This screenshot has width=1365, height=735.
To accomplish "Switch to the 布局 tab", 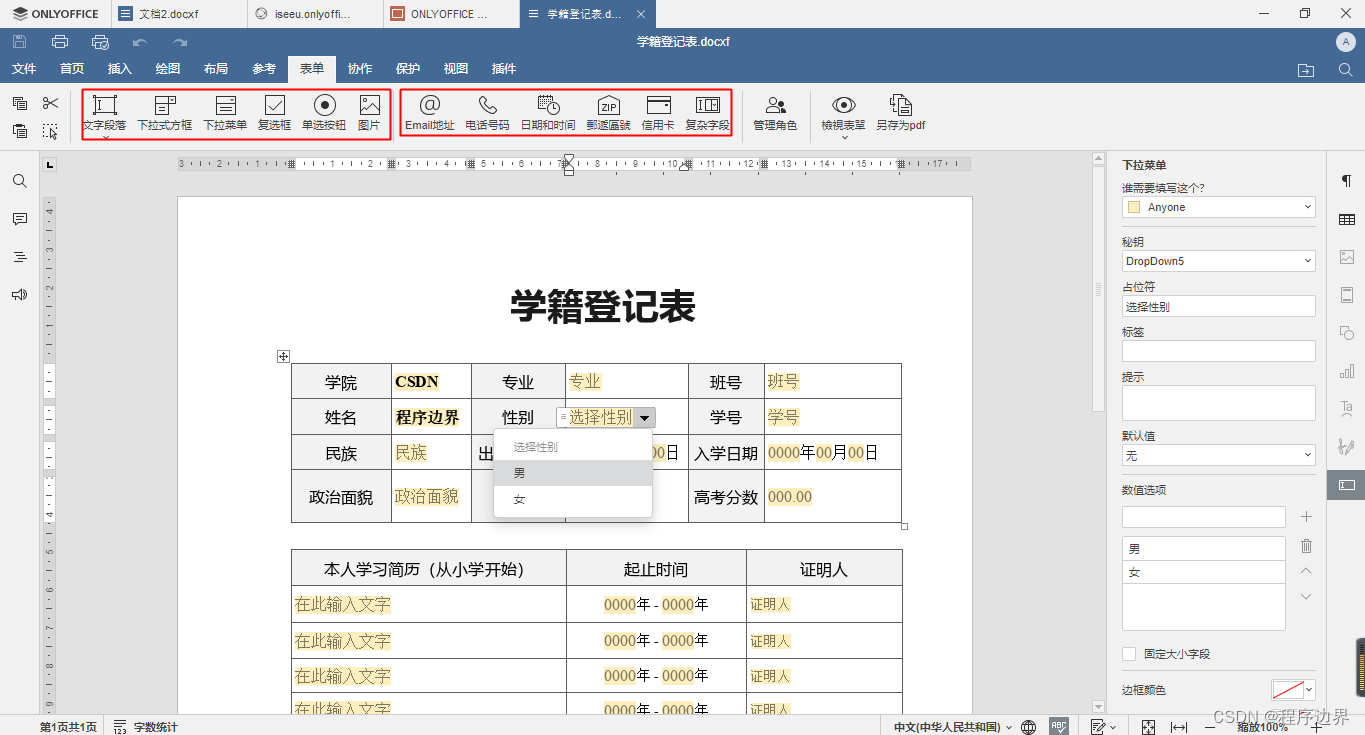I will click(x=216, y=69).
